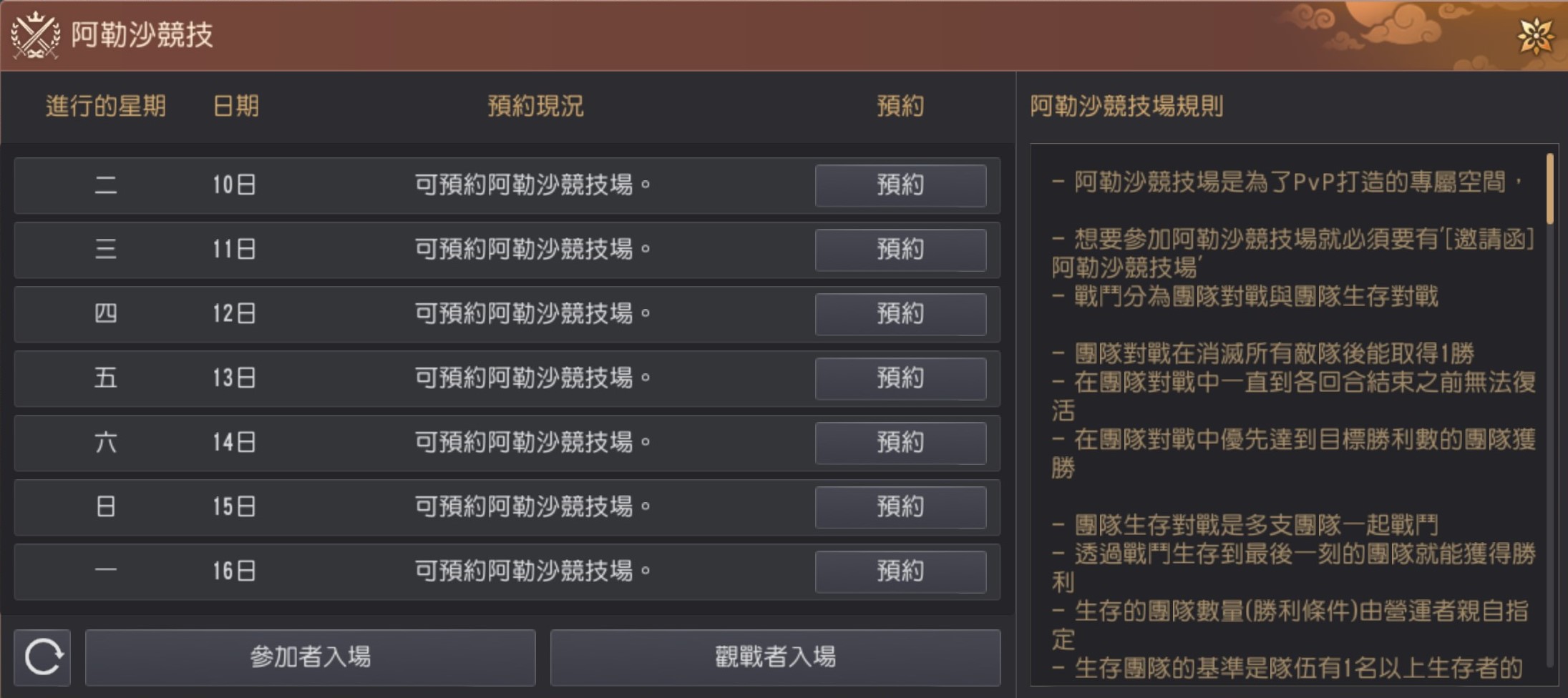Reserve the arena for 12日 Thursday
Viewport: 1568px width, 698px height.
pos(900,314)
